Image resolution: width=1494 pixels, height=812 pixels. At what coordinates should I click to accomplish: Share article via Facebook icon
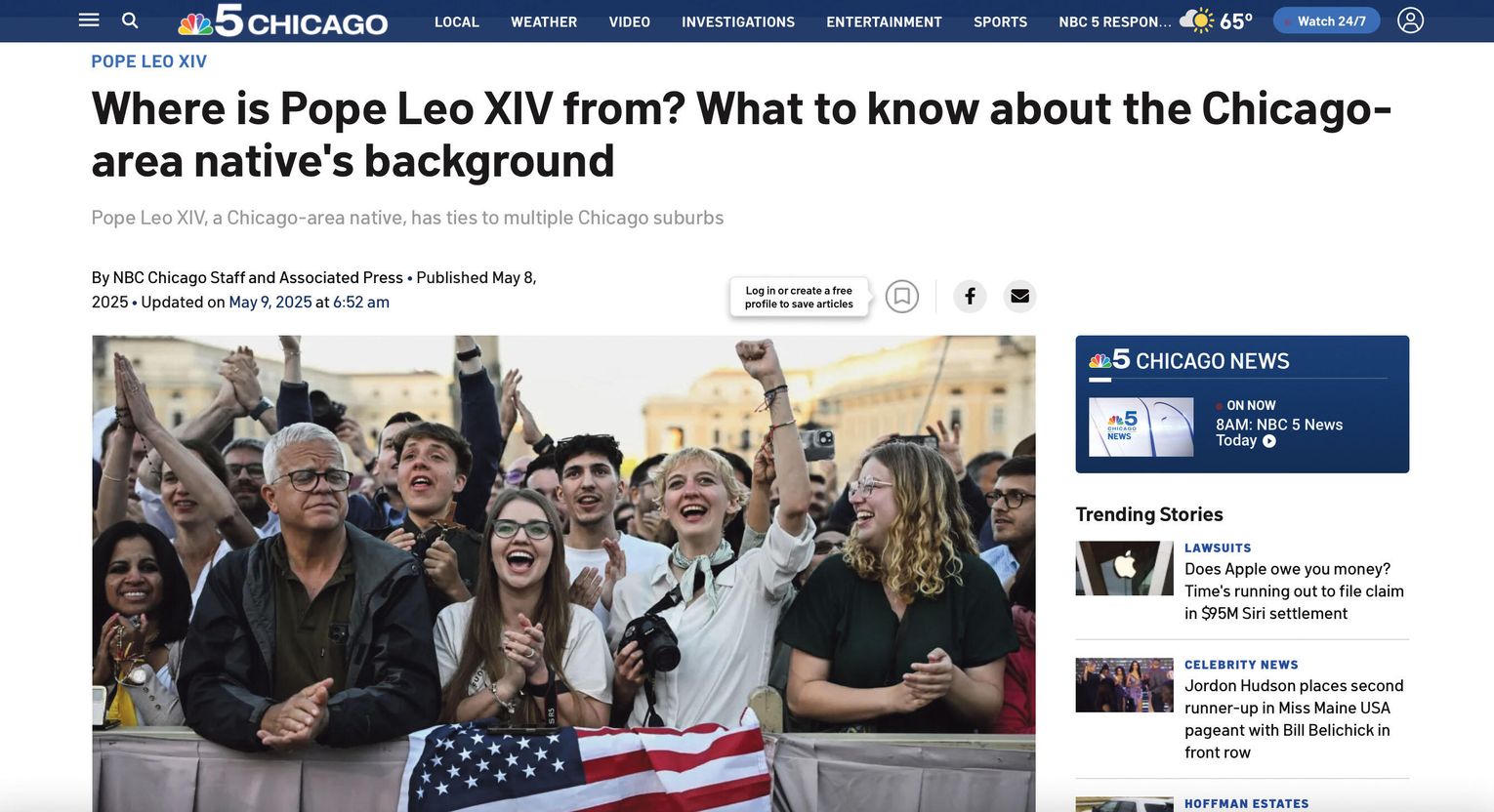click(x=970, y=296)
